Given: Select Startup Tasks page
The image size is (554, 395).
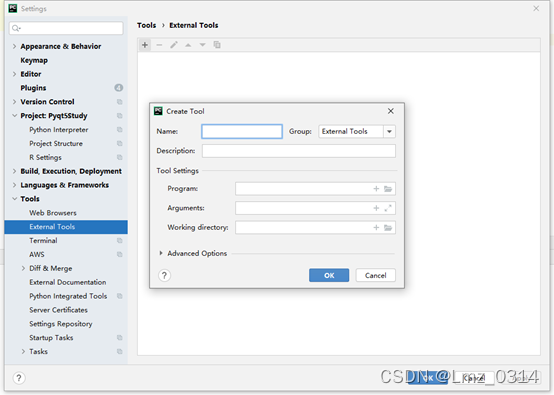Looking at the screenshot, I should click(x=51, y=338).
